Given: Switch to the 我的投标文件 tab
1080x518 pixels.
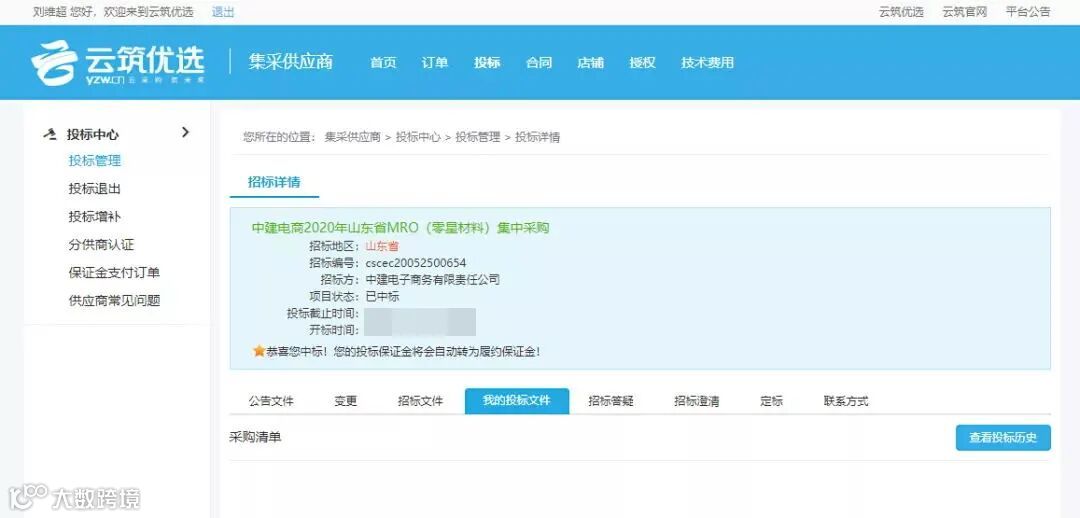Looking at the screenshot, I should point(517,401).
